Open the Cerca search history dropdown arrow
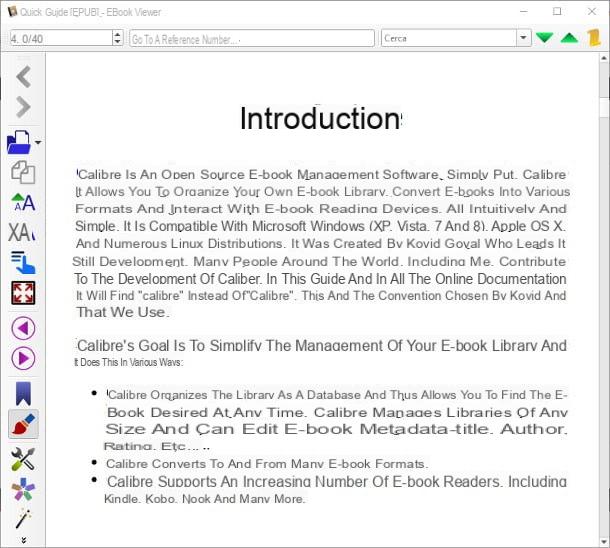 tap(524, 38)
